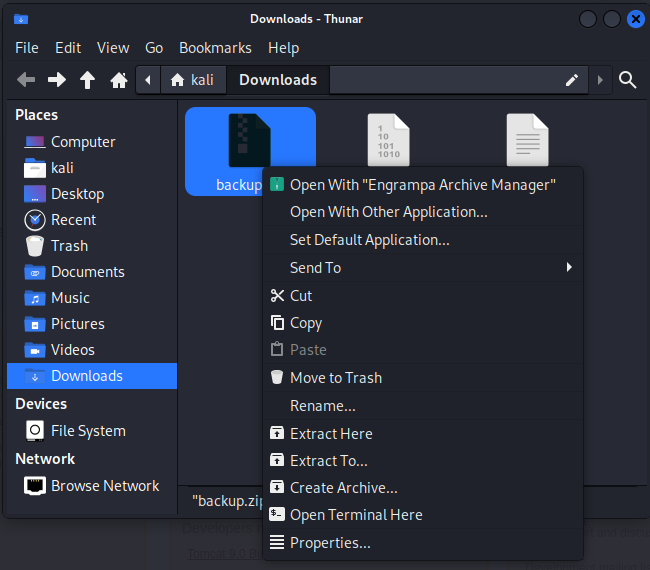Choose Open With Engrampa Archive Manager
650x570 pixels.
423,185
